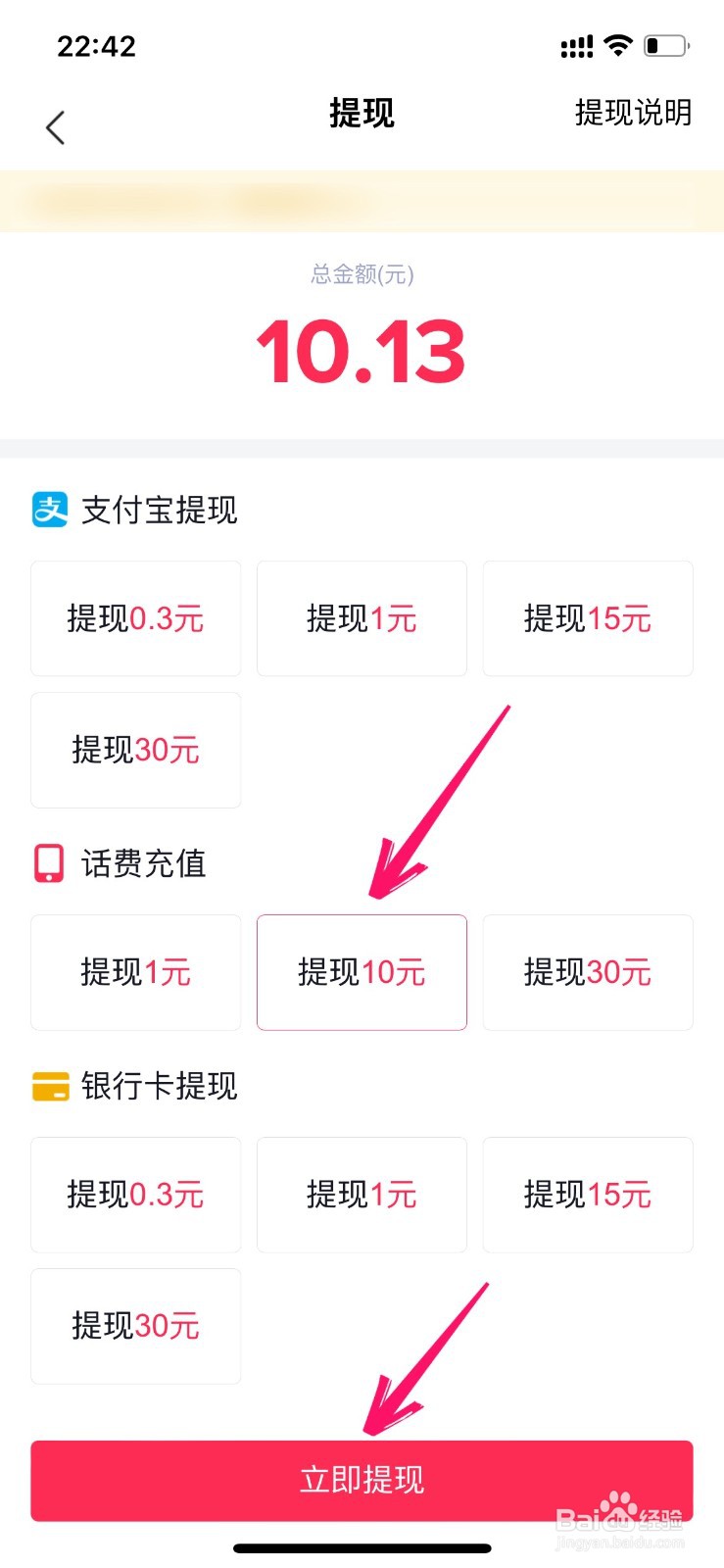The image size is (724, 1568).
Task: Tap the back arrow icon
Action: coord(55,127)
